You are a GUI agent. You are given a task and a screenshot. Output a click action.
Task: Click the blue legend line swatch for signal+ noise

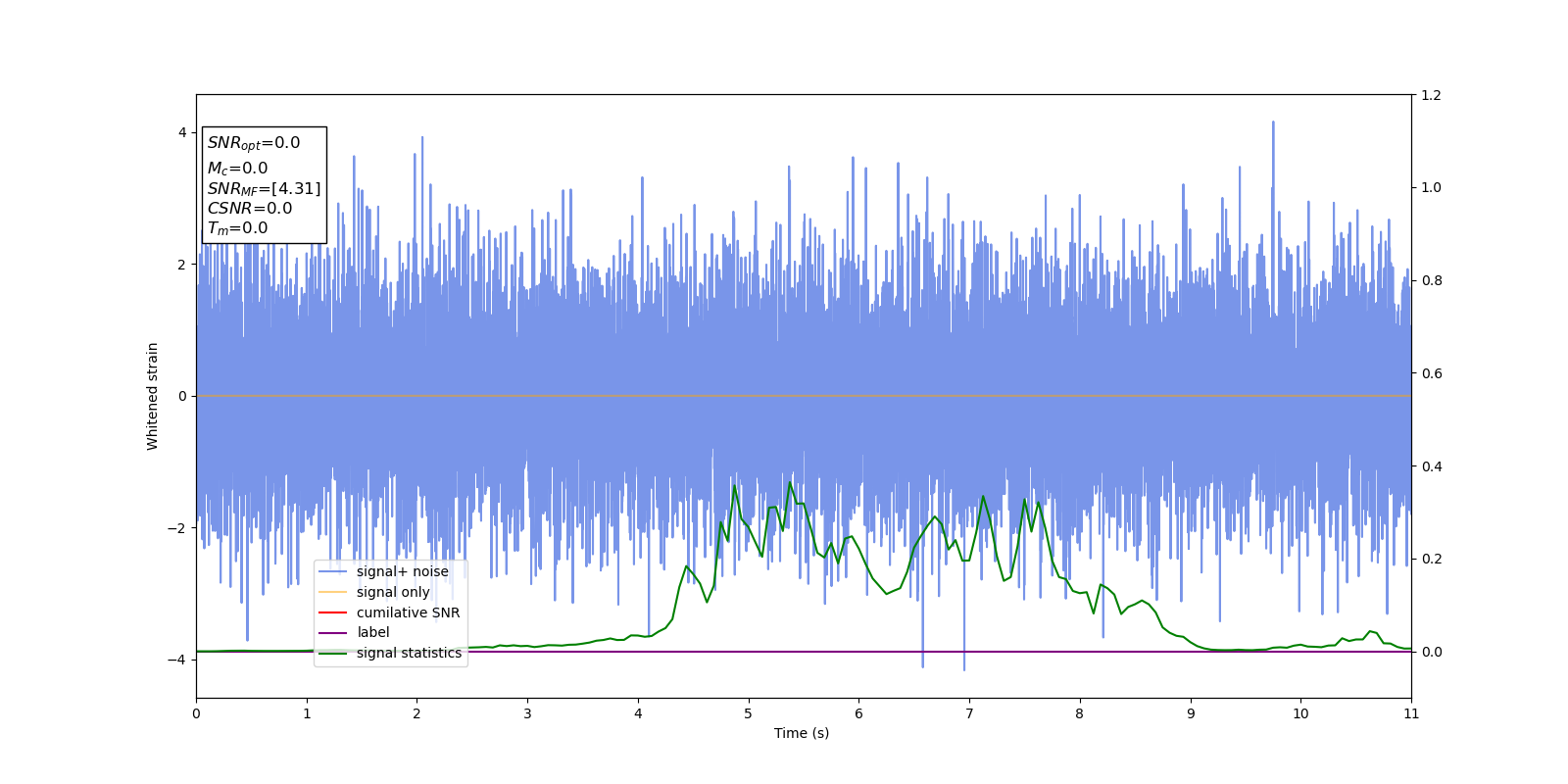[x=333, y=571]
